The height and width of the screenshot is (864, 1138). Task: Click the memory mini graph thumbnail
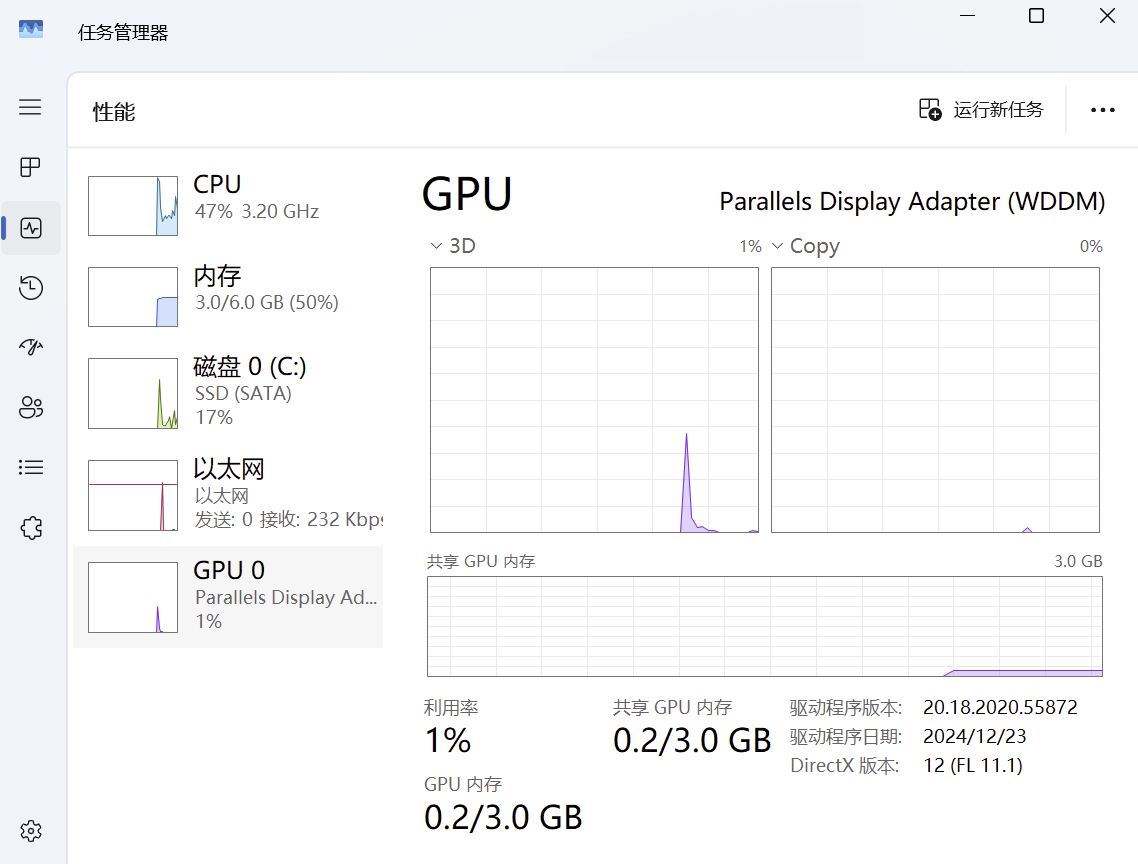click(133, 297)
